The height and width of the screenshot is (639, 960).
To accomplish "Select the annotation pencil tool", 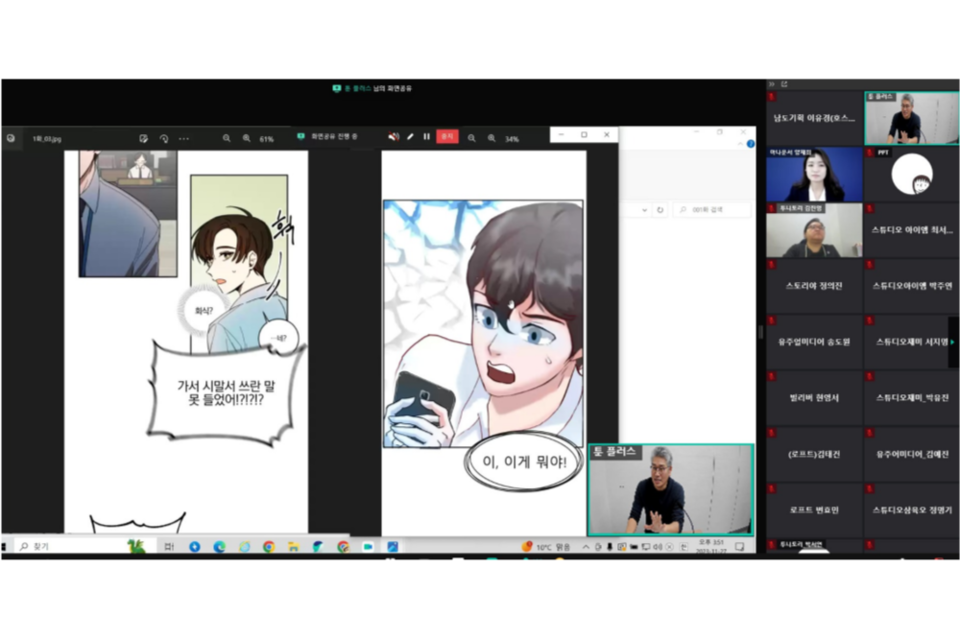I will pos(410,137).
